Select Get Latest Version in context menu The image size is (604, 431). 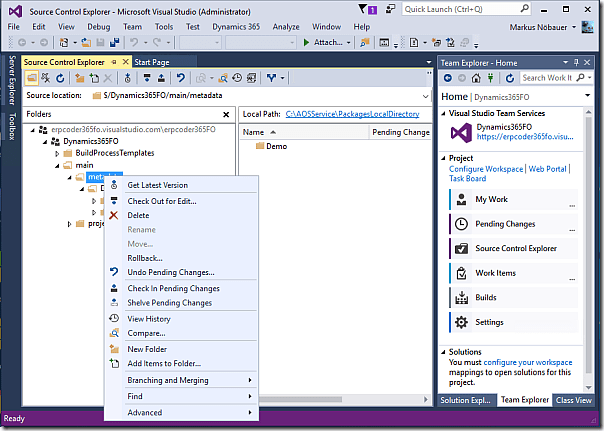[181, 185]
